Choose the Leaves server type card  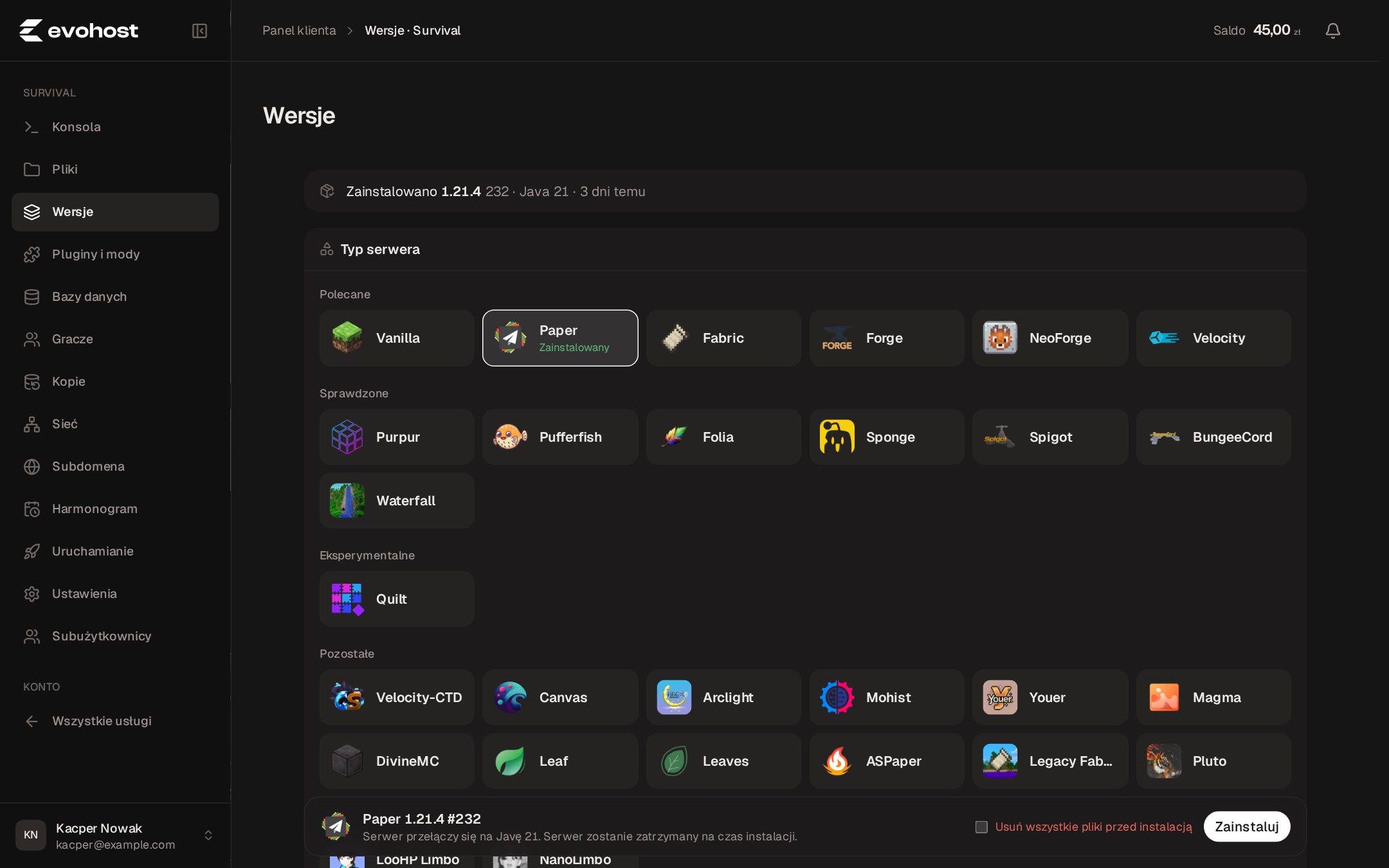(x=723, y=761)
